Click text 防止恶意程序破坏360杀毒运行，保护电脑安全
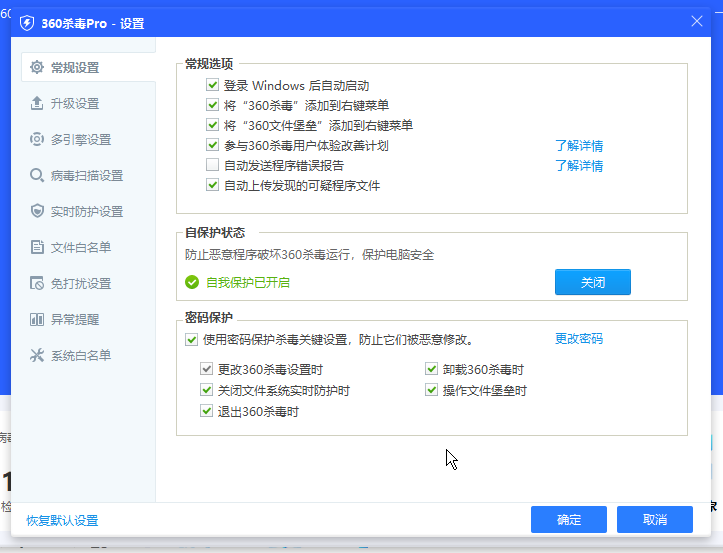The width and height of the screenshot is (723, 553). tap(309, 255)
